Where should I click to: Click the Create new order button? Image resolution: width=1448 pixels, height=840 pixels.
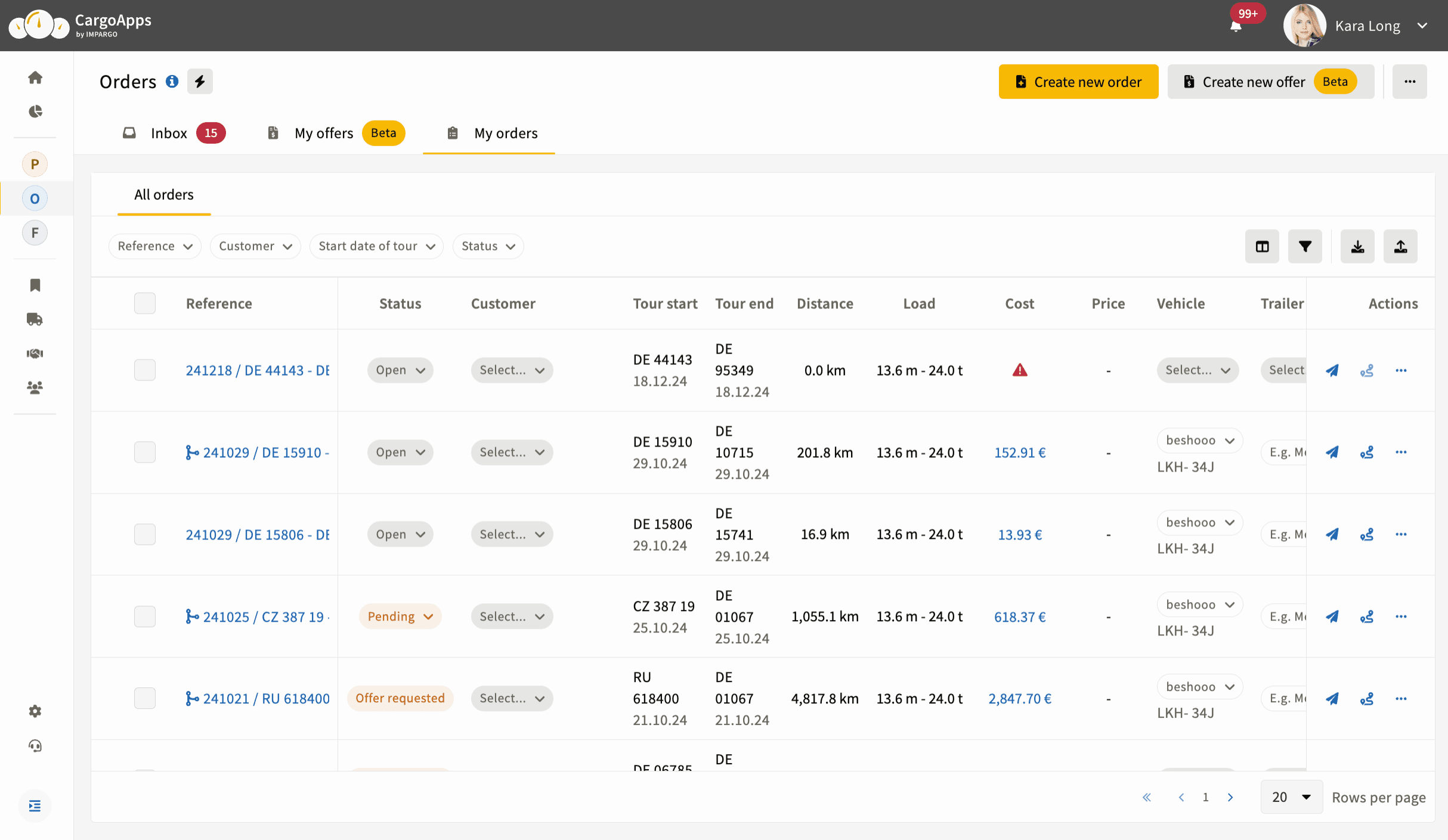[1078, 82]
